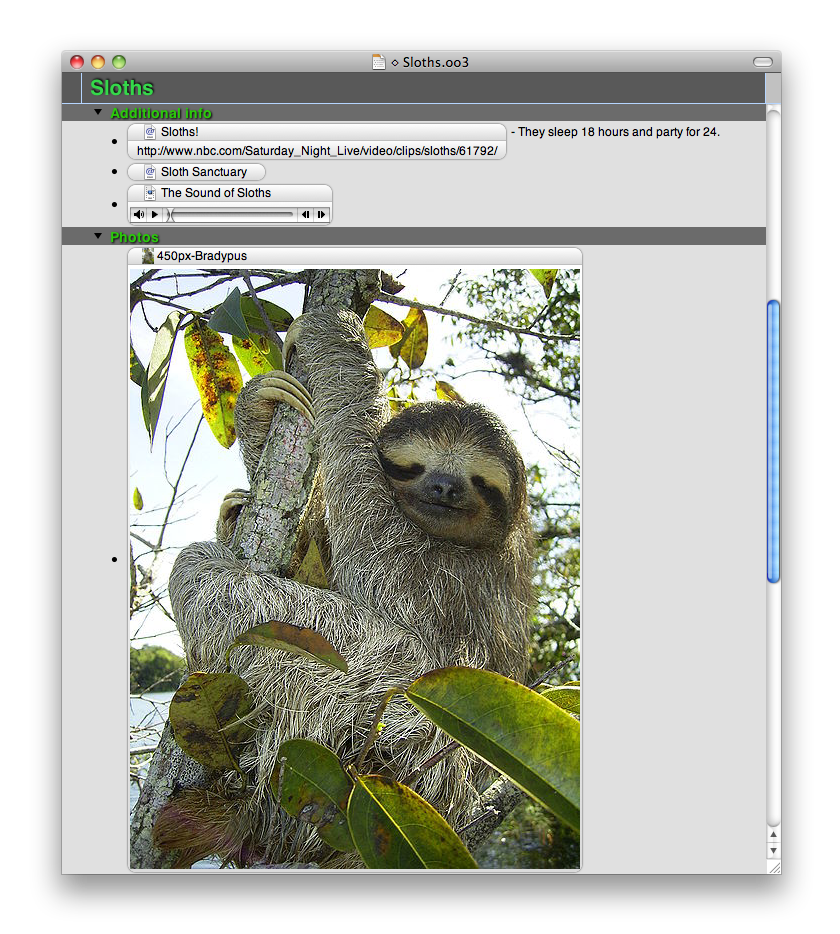840x934 pixels.
Task: Collapse the Additional Info section
Action: [98, 112]
